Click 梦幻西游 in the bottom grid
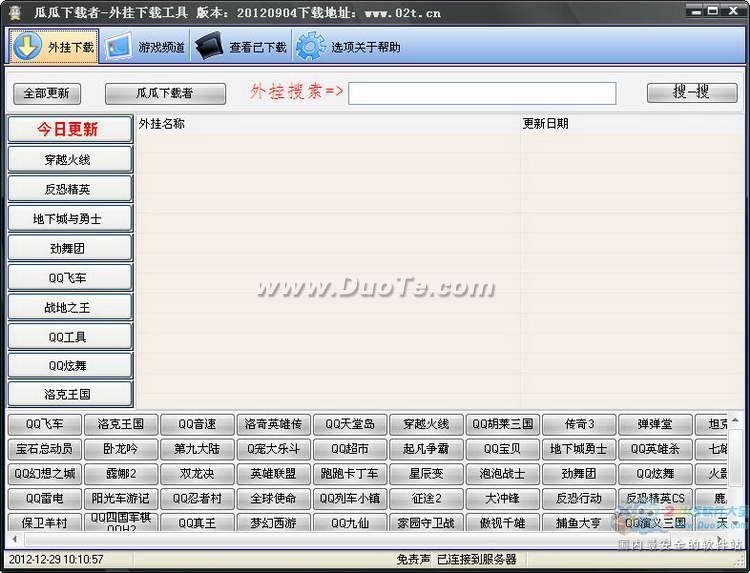Viewport: 750px width, 573px height. coord(274,523)
